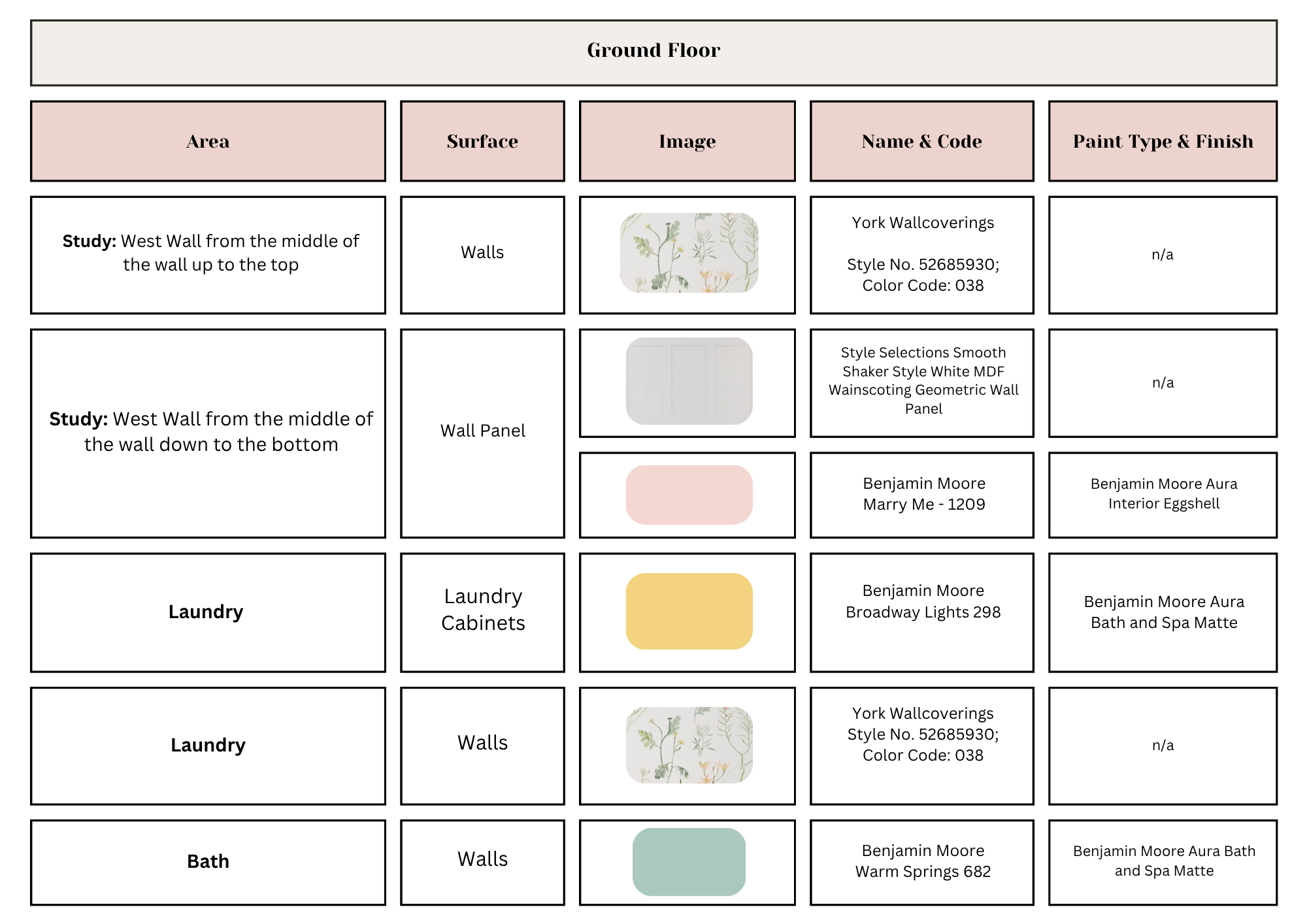Select the Area column header
1307x924 pixels.
click(x=208, y=141)
